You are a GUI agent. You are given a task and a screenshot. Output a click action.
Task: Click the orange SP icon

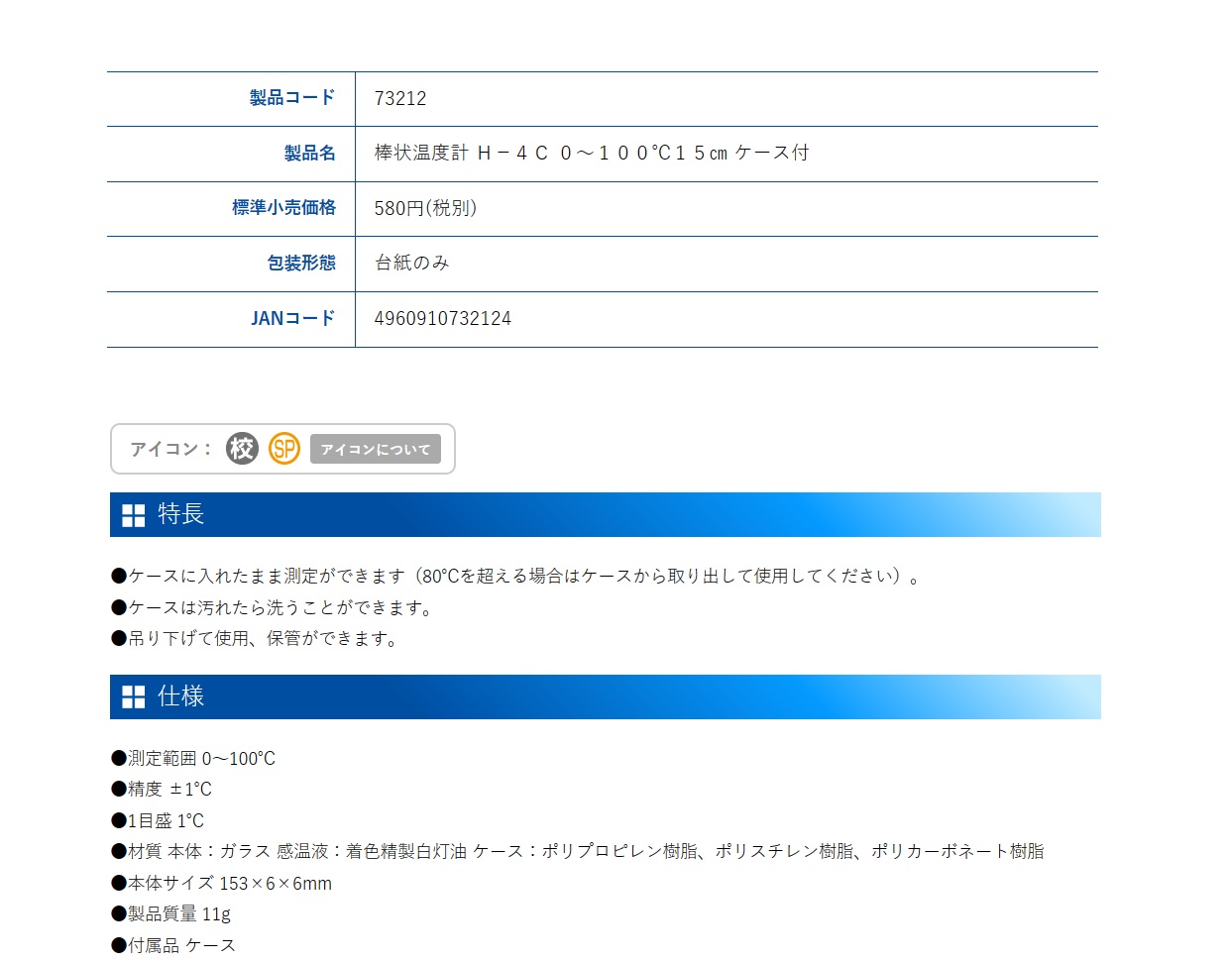[x=284, y=449]
